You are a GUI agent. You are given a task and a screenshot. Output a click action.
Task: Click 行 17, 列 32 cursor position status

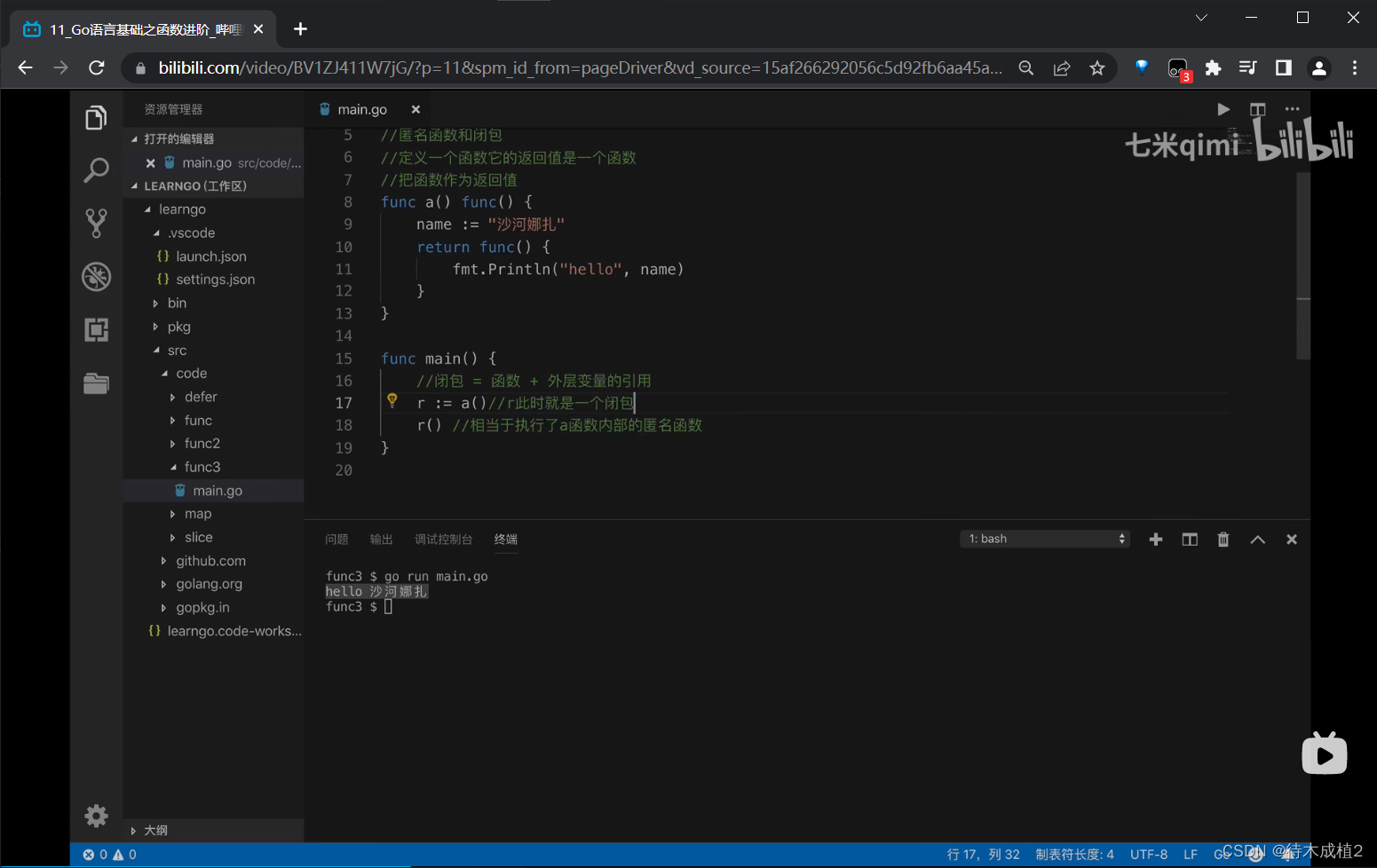[983, 855]
